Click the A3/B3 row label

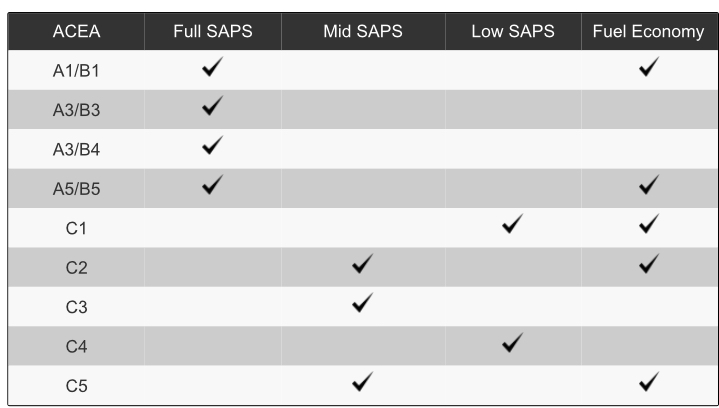click(x=76, y=108)
